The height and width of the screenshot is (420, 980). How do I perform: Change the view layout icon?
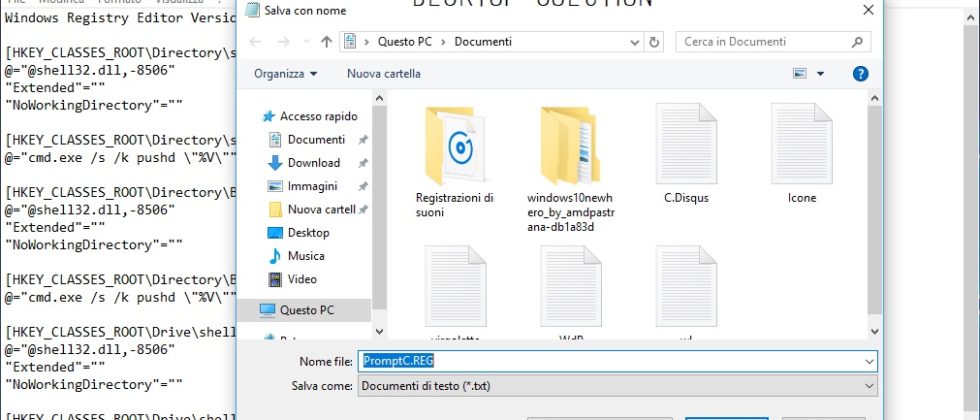[x=800, y=74]
